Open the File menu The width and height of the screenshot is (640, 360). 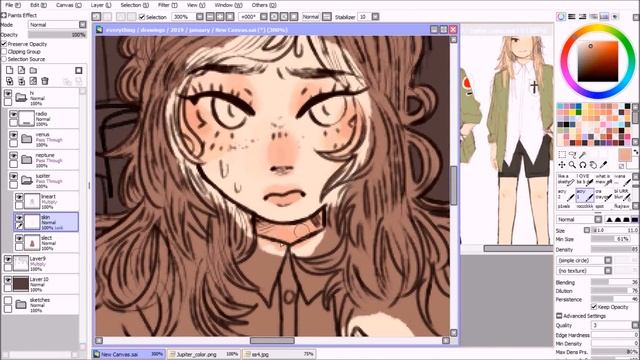click(x=13, y=5)
